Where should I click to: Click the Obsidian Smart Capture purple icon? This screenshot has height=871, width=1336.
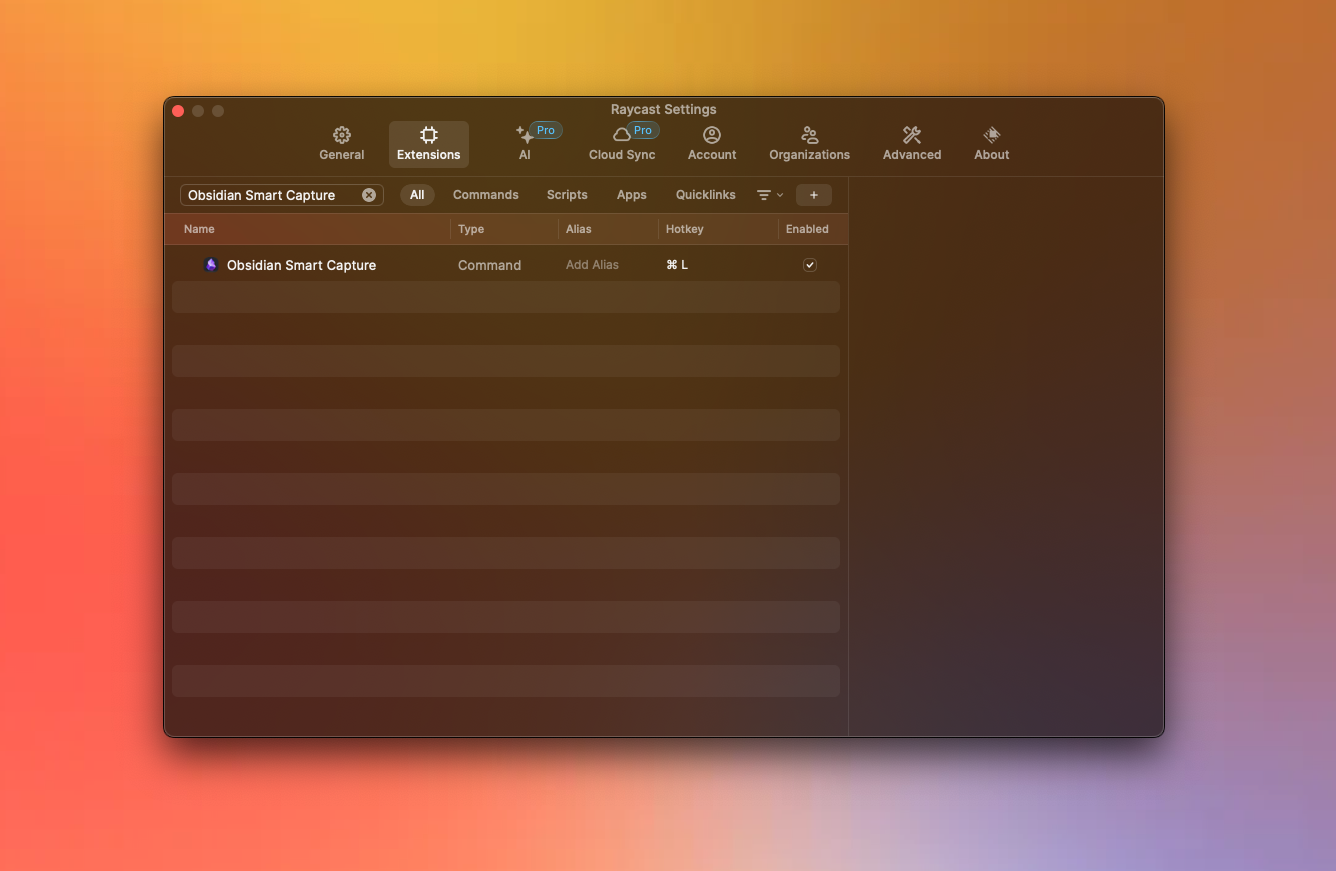coord(211,265)
